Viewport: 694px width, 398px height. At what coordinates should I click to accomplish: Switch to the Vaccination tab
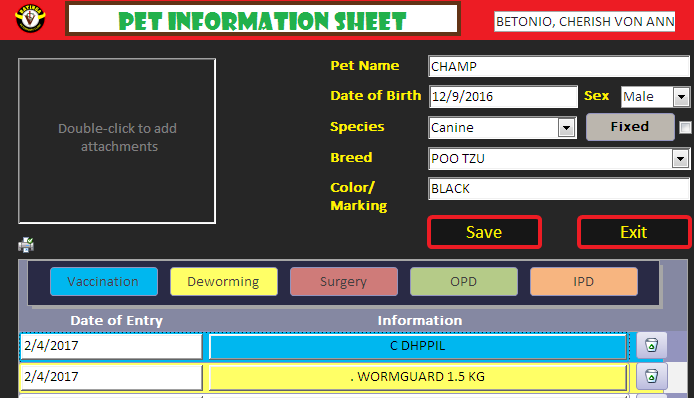(x=104, y=282)
